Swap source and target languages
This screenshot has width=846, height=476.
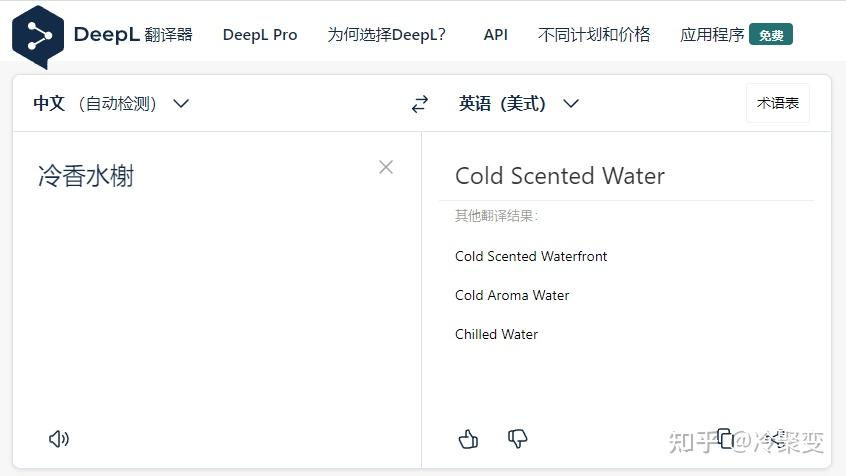pos(420,104)
